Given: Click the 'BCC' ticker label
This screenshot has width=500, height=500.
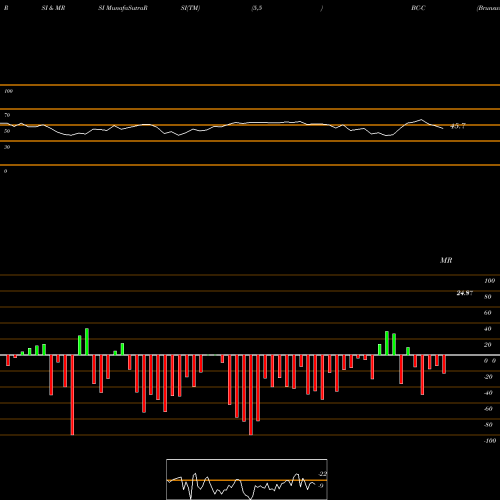Looking at the screenshot, I should click(x=418, y=8).
